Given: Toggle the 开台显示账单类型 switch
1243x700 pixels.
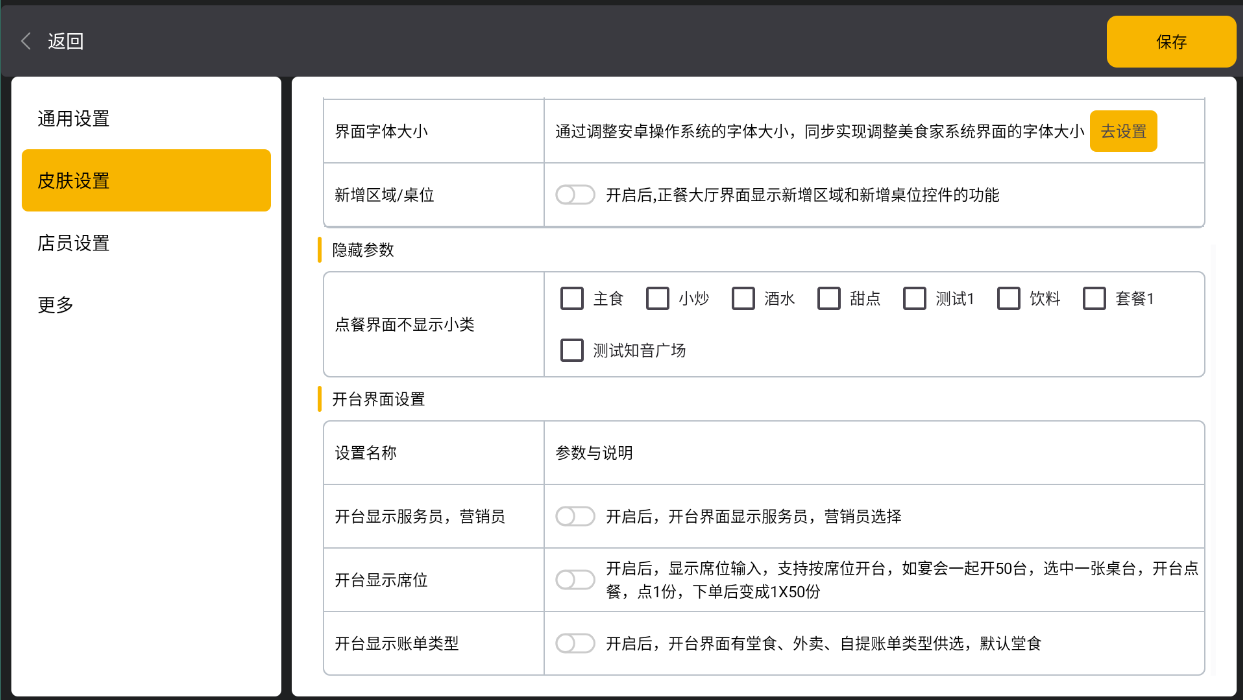Looking at the screenshot, I should (575, 643).
